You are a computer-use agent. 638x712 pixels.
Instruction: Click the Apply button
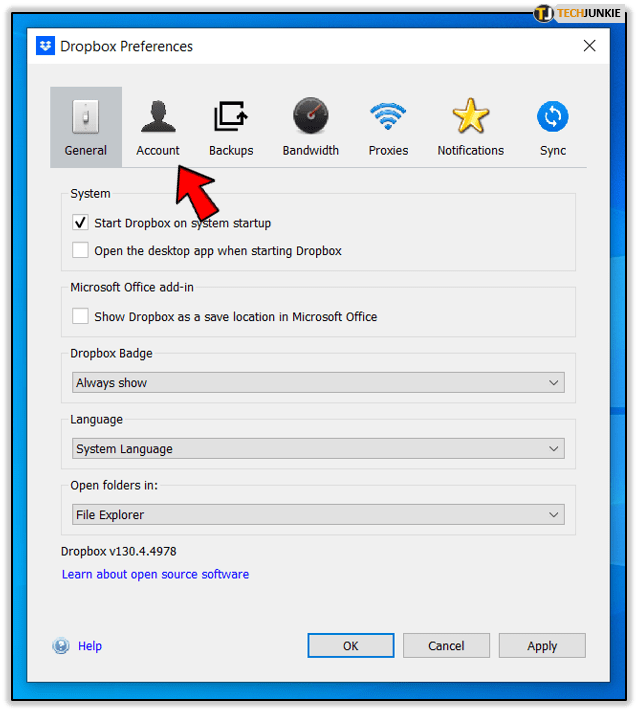542,645
